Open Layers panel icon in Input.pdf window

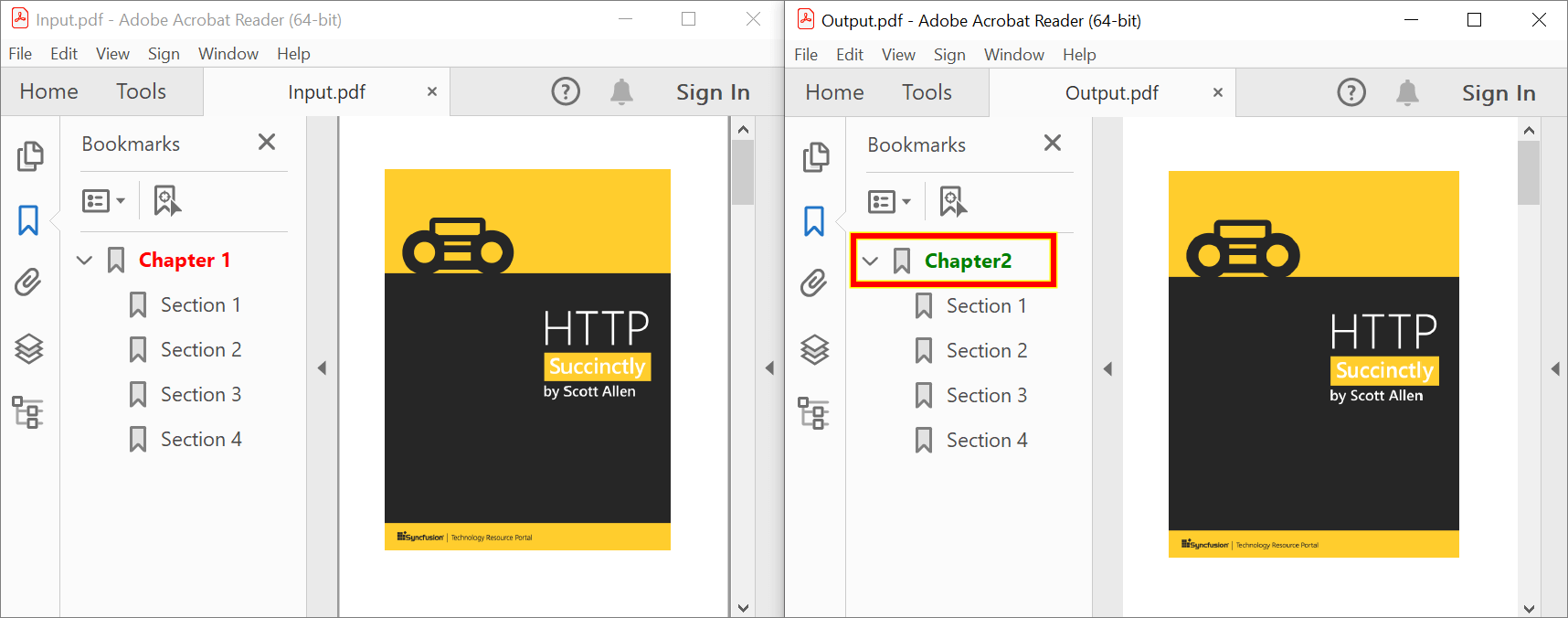(29, 348)
